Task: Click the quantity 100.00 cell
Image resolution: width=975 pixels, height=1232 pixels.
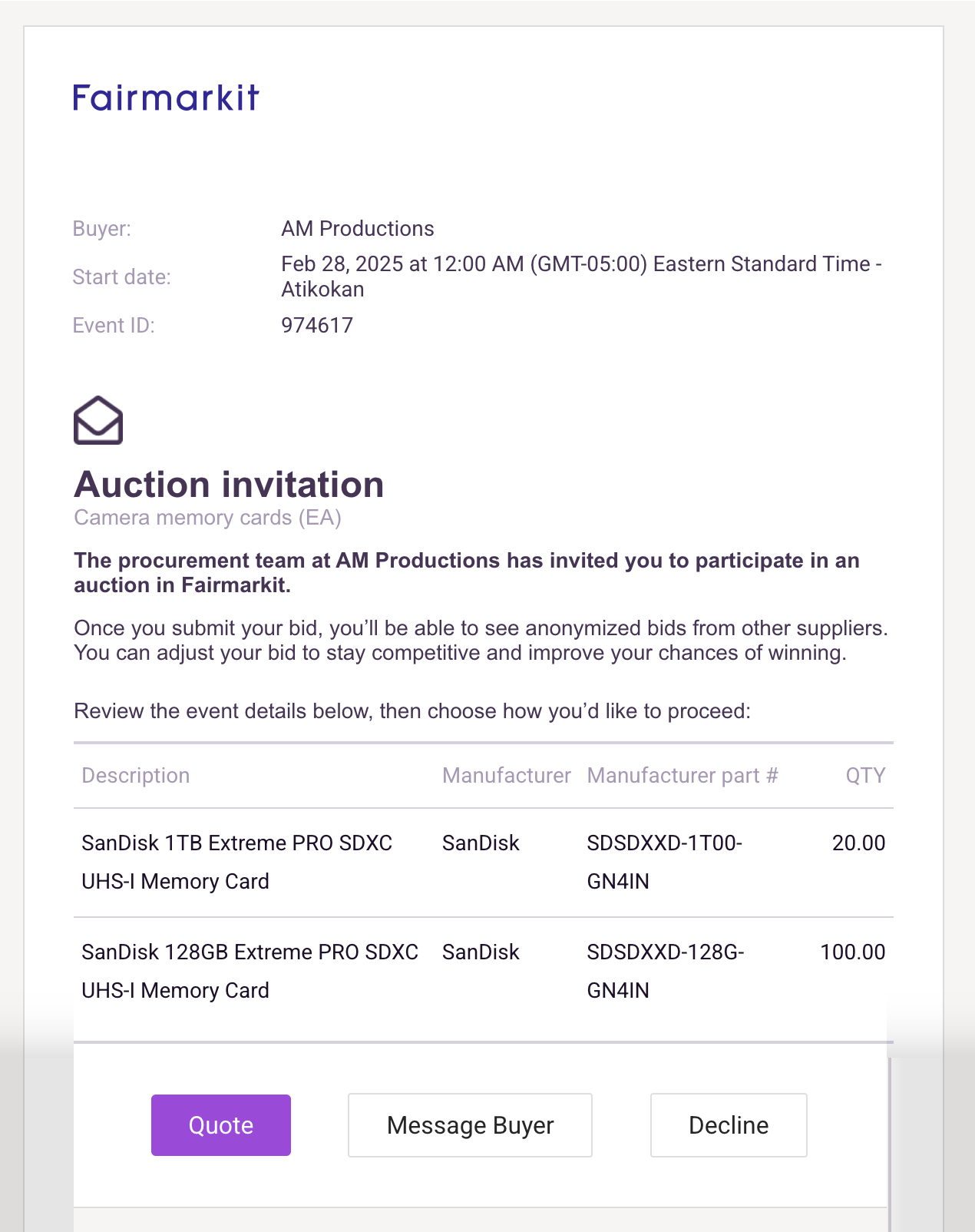Action: tap(852, 952)
